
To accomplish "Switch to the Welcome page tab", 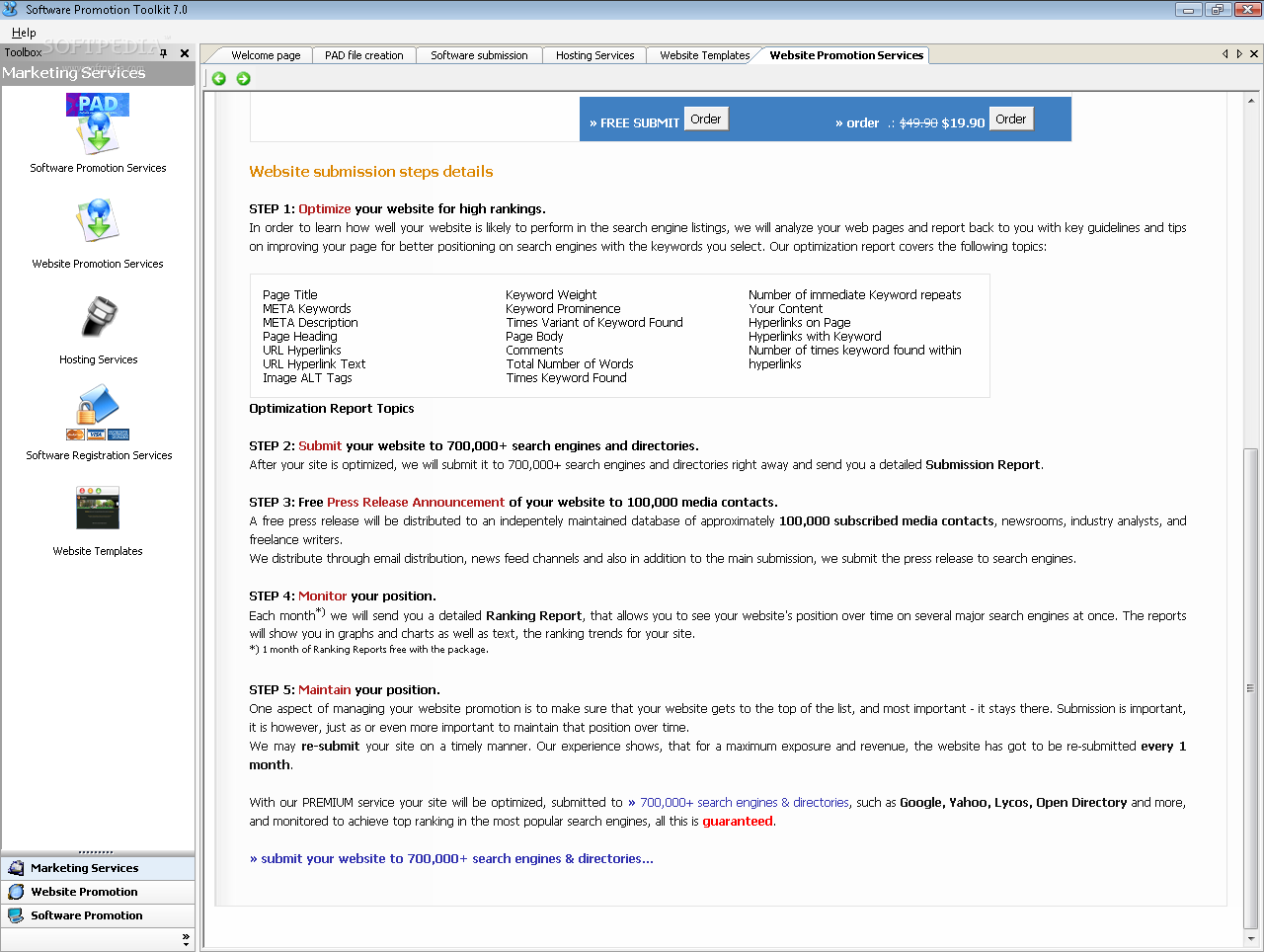I will pyautogui.click(x=266, y=55).
